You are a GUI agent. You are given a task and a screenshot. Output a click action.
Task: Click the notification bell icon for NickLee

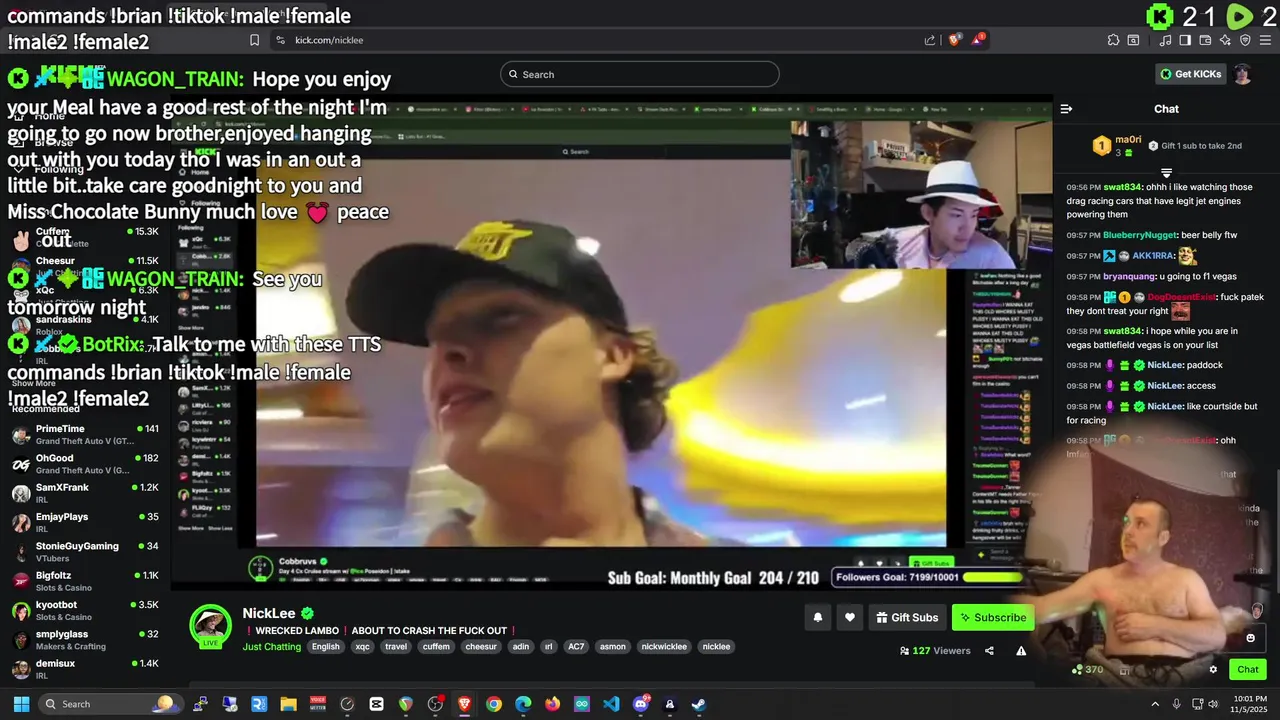pyautogui.click(x=817, y=617)
